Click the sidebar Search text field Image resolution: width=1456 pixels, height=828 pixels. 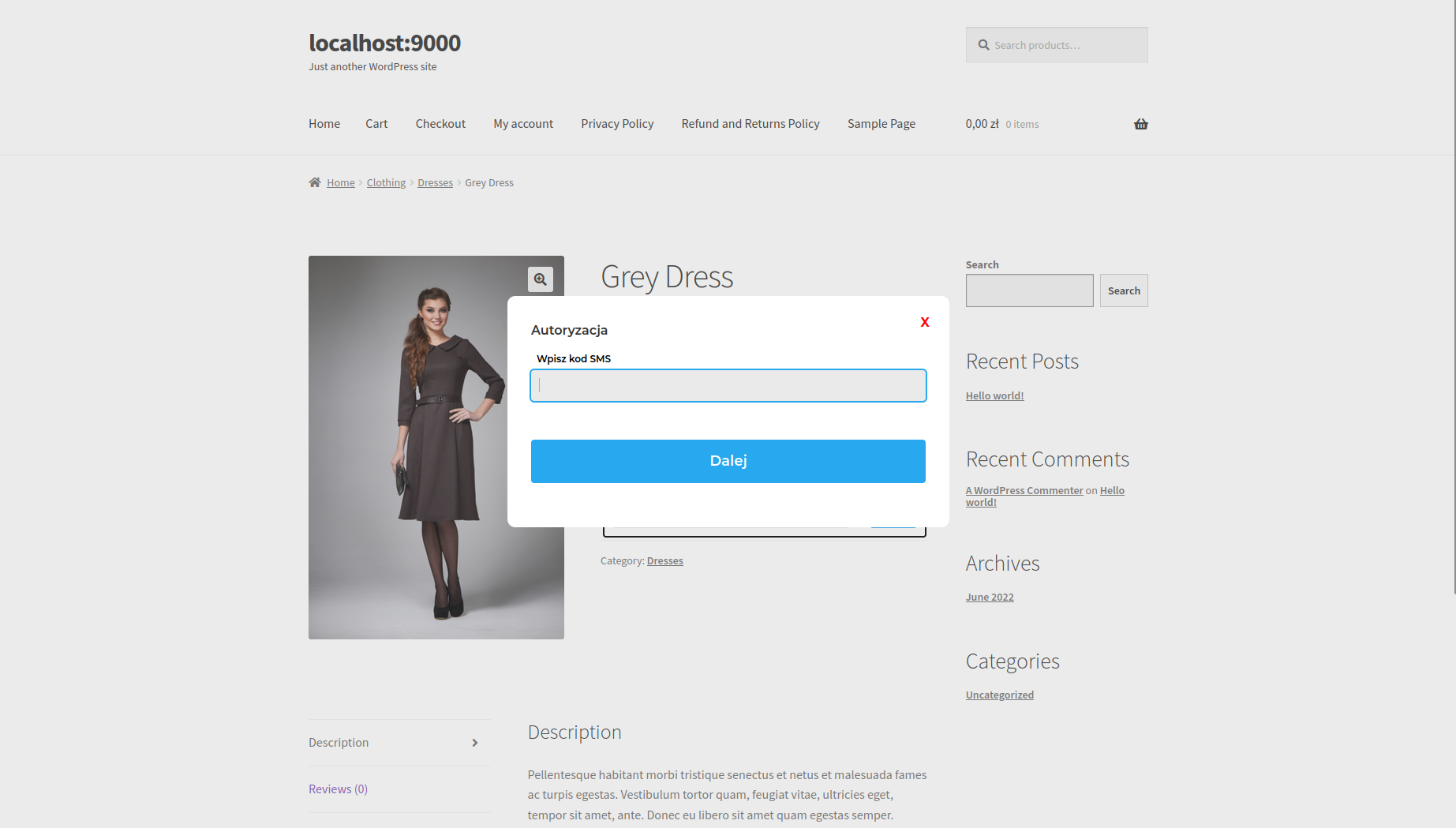pos(1029,290)
